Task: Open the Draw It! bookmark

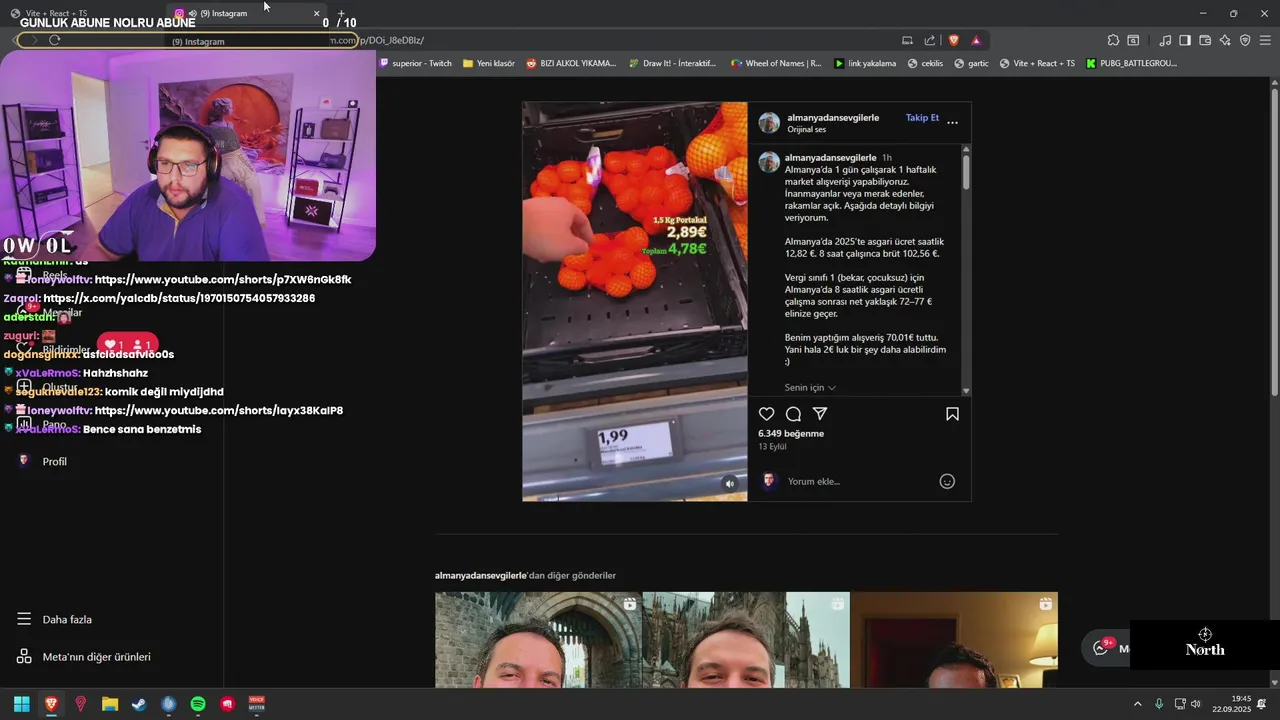Action: [672, 63]
